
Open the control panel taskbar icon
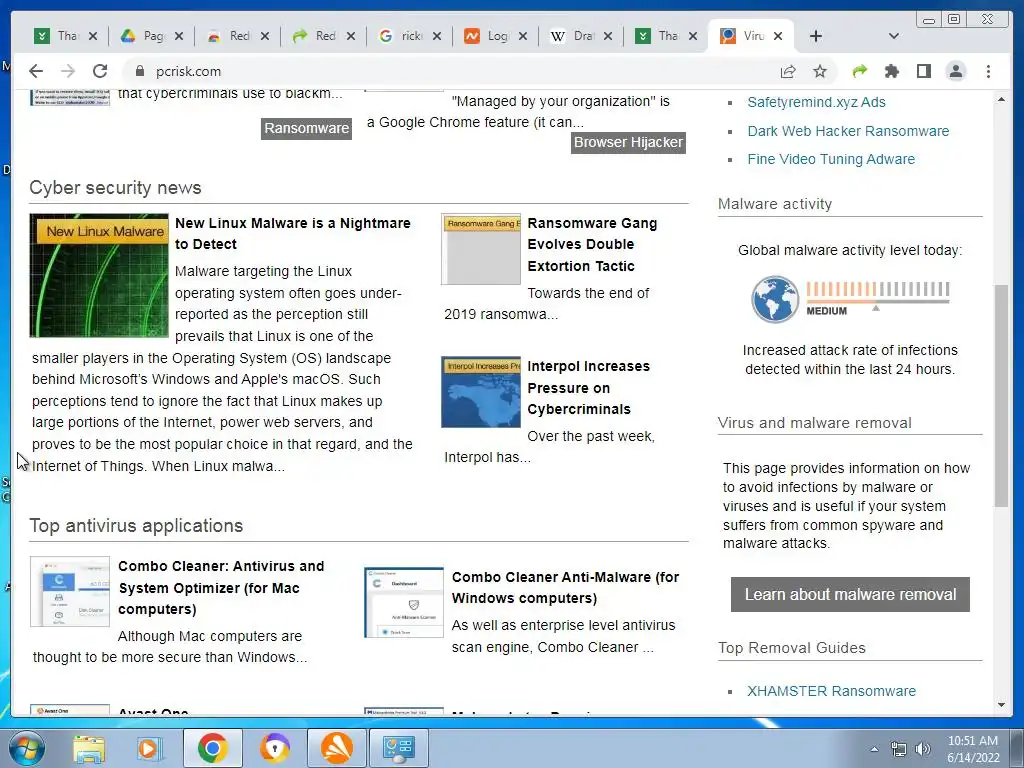click(x=398, y=748)
